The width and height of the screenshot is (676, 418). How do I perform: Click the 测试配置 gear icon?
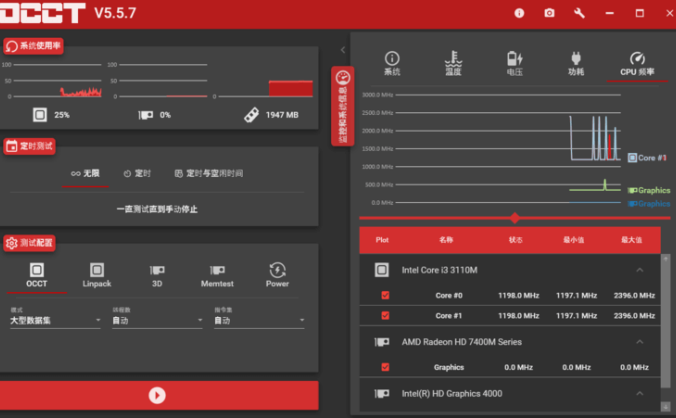[12, 243]
